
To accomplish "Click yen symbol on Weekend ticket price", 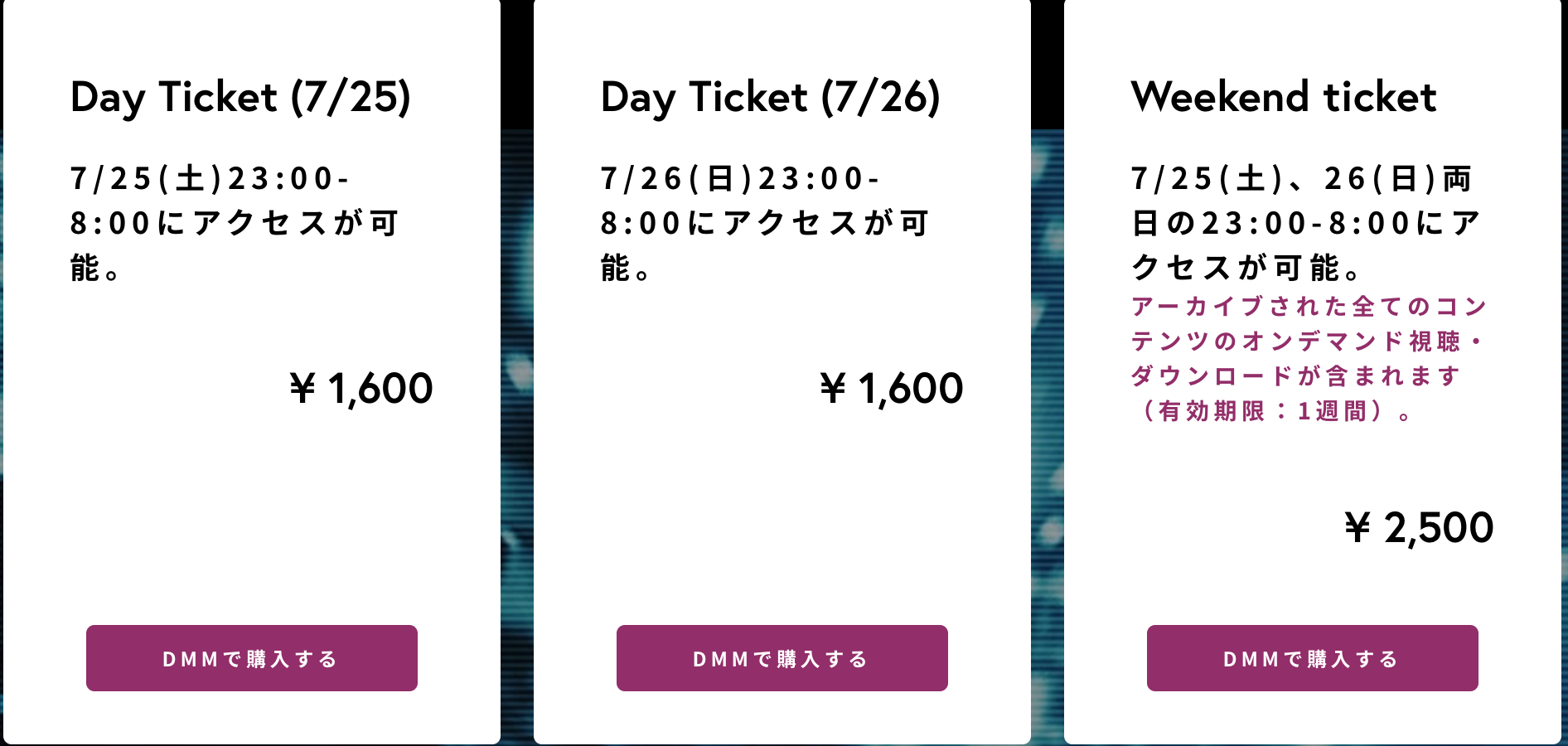I will pyautogui.click(x=1357, y=527).
